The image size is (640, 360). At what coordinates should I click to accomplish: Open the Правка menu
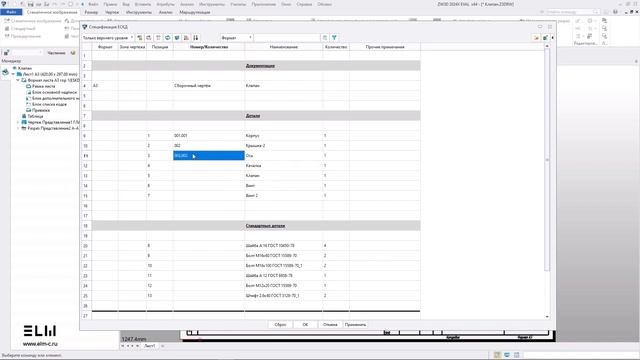(x=110, y=4)
